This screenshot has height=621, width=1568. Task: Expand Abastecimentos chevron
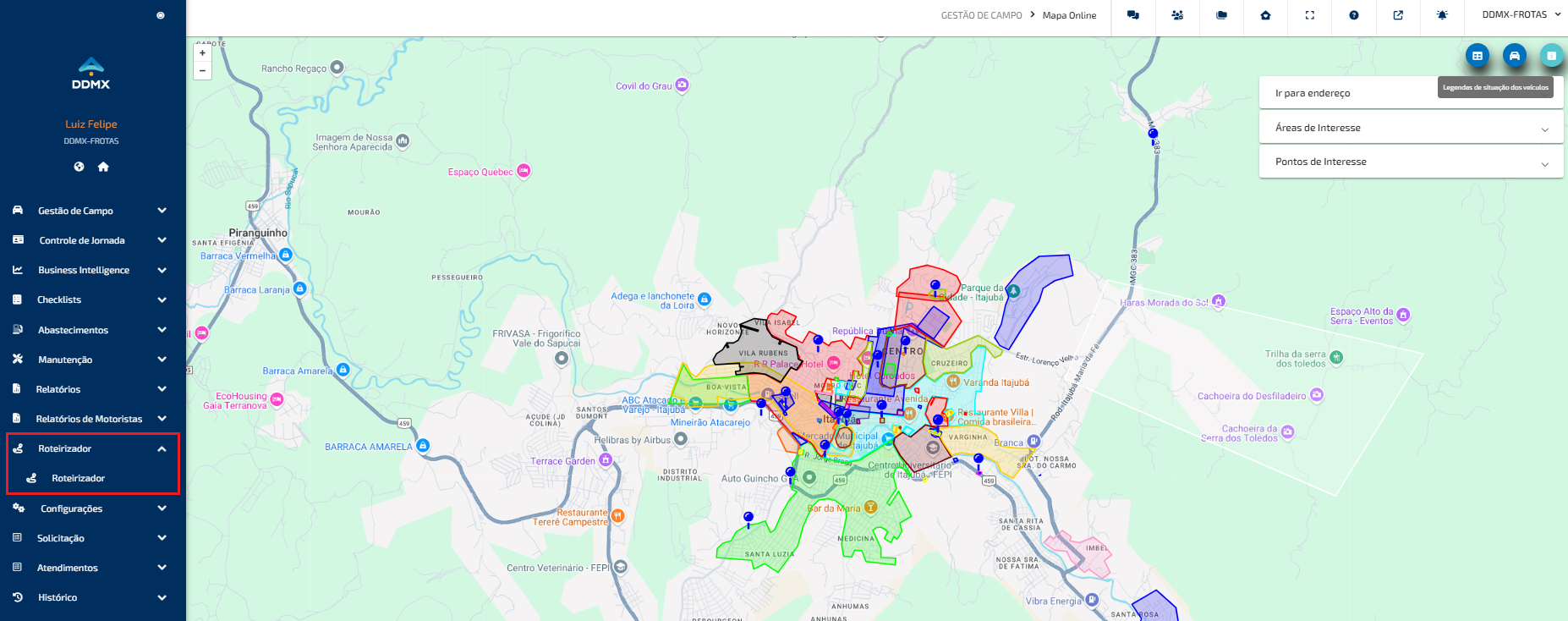(x=162, y=330)
